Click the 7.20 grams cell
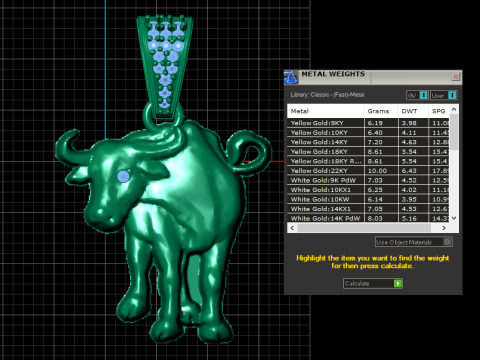The width and height of the screenshot is (480, 360). pos(381,142)
